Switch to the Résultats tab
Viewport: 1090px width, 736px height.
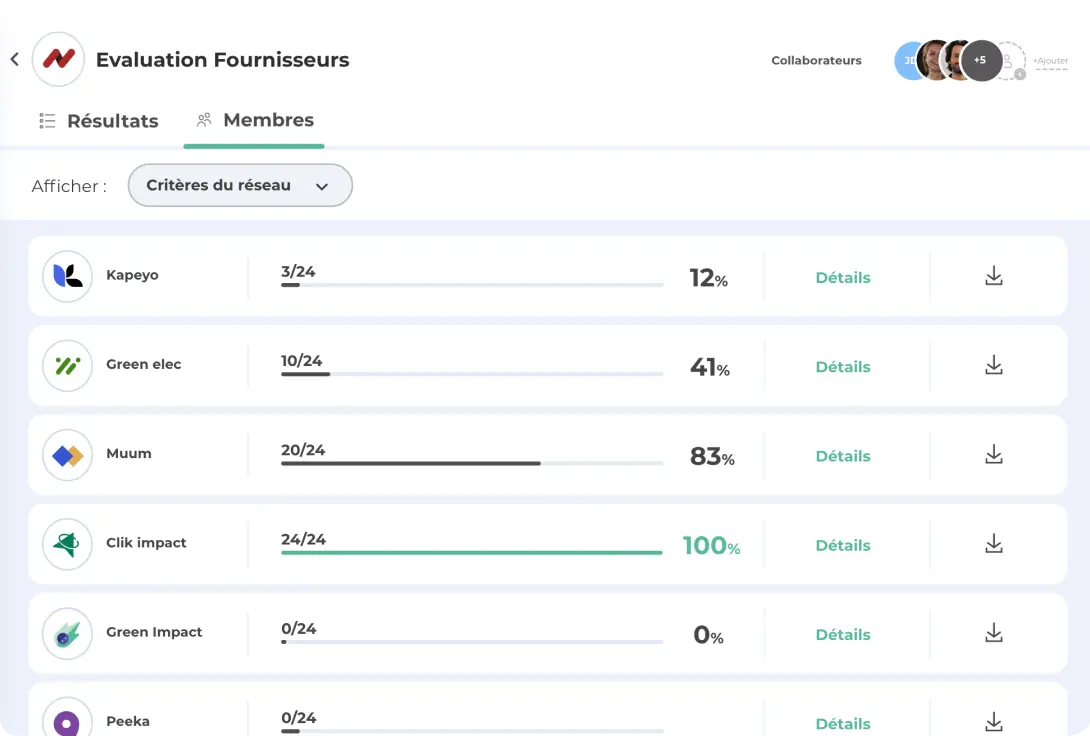99,121
